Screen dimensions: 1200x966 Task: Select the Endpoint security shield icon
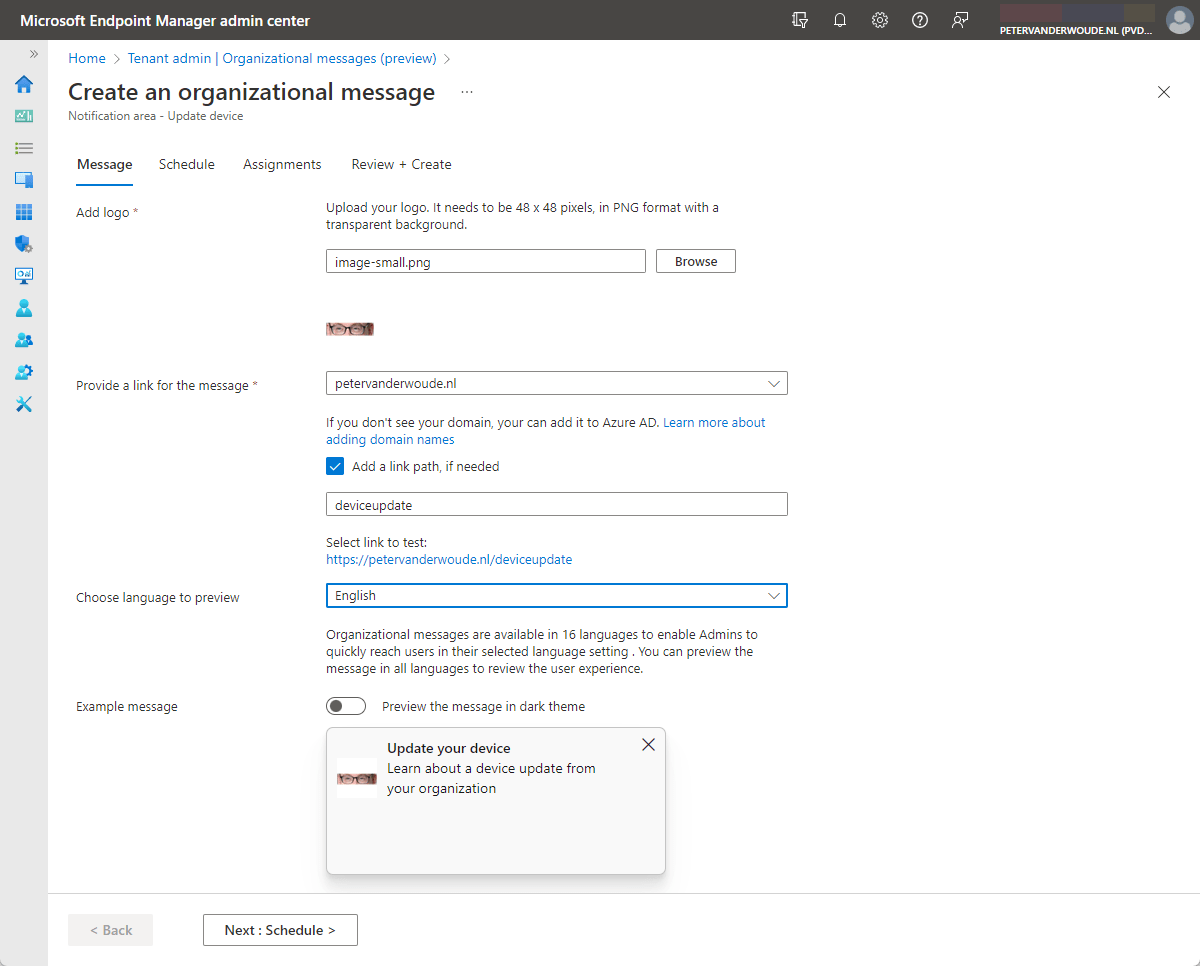point(23,243)
